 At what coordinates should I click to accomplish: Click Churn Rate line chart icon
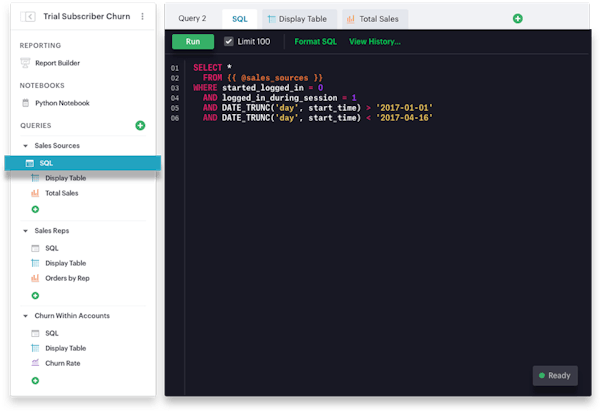[x=35, y=363]
